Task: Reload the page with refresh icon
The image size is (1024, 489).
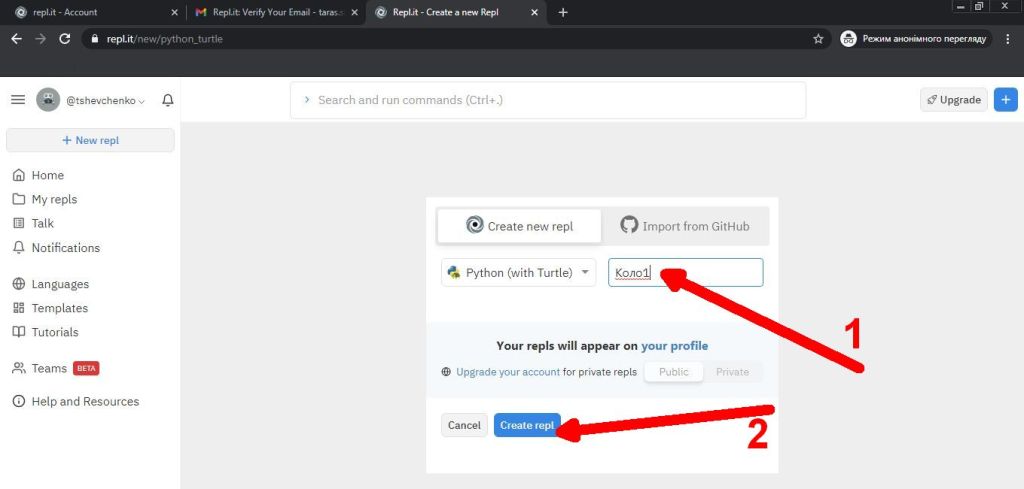Action: tap(64, 39)
